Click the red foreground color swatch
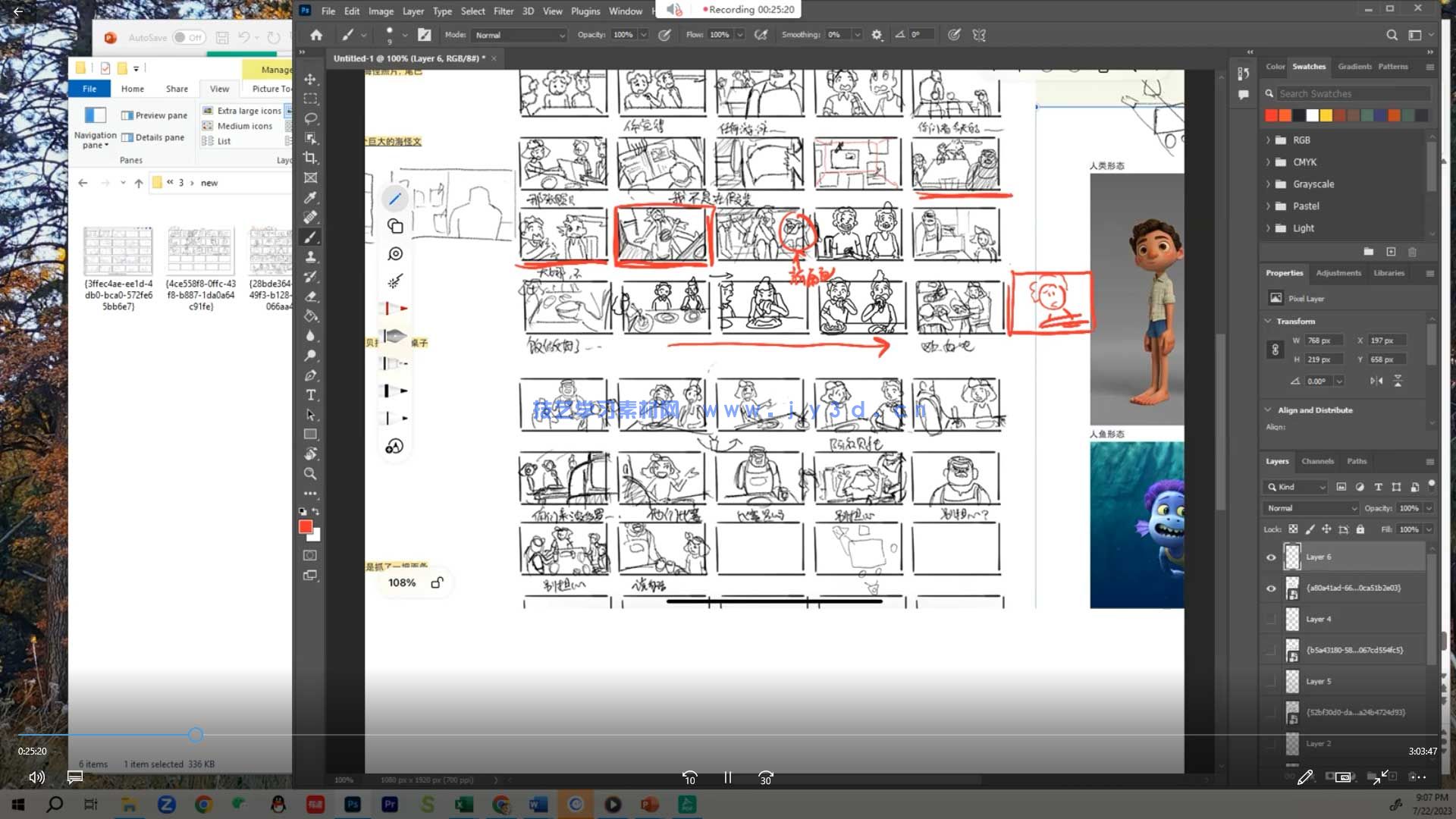 pos(306,526)
